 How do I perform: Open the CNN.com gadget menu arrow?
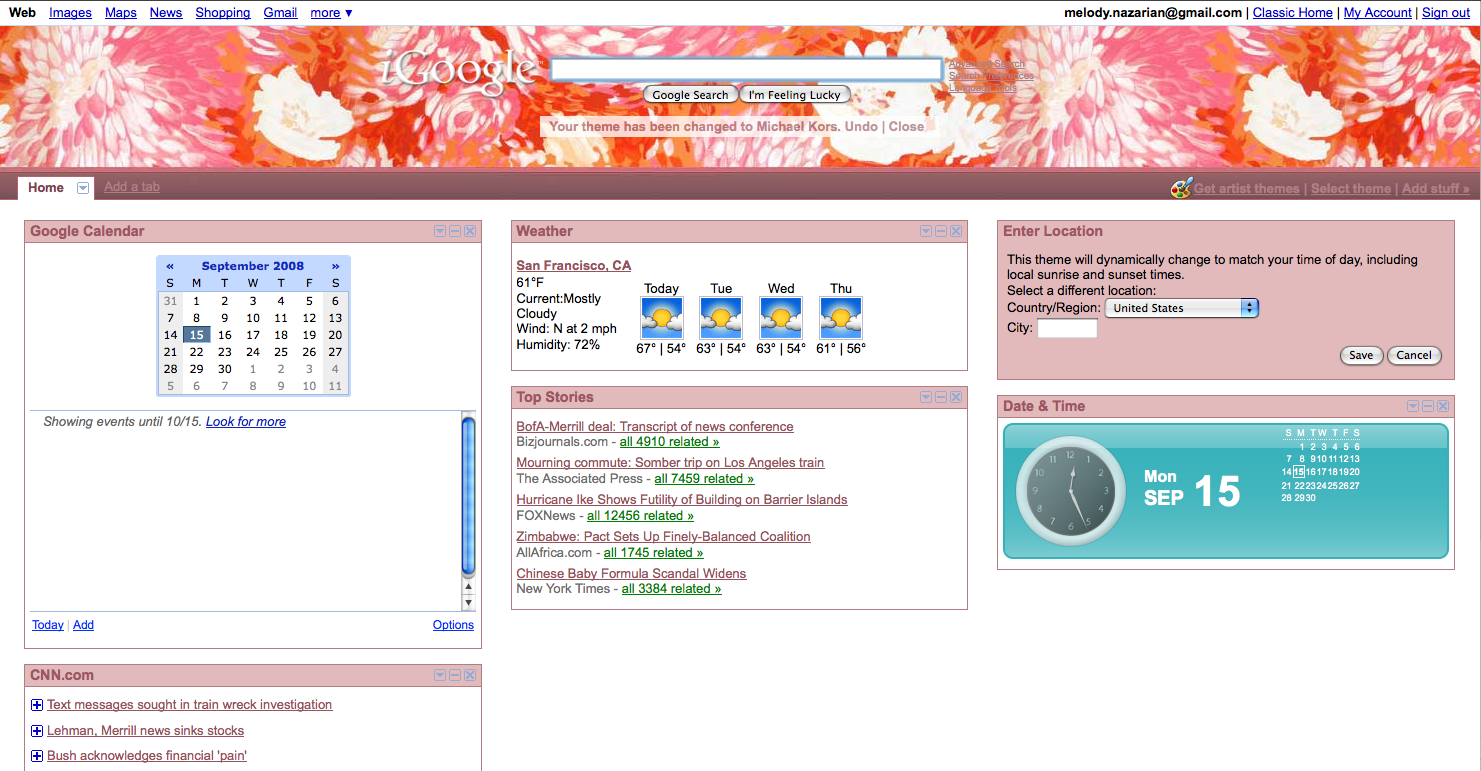440,675
